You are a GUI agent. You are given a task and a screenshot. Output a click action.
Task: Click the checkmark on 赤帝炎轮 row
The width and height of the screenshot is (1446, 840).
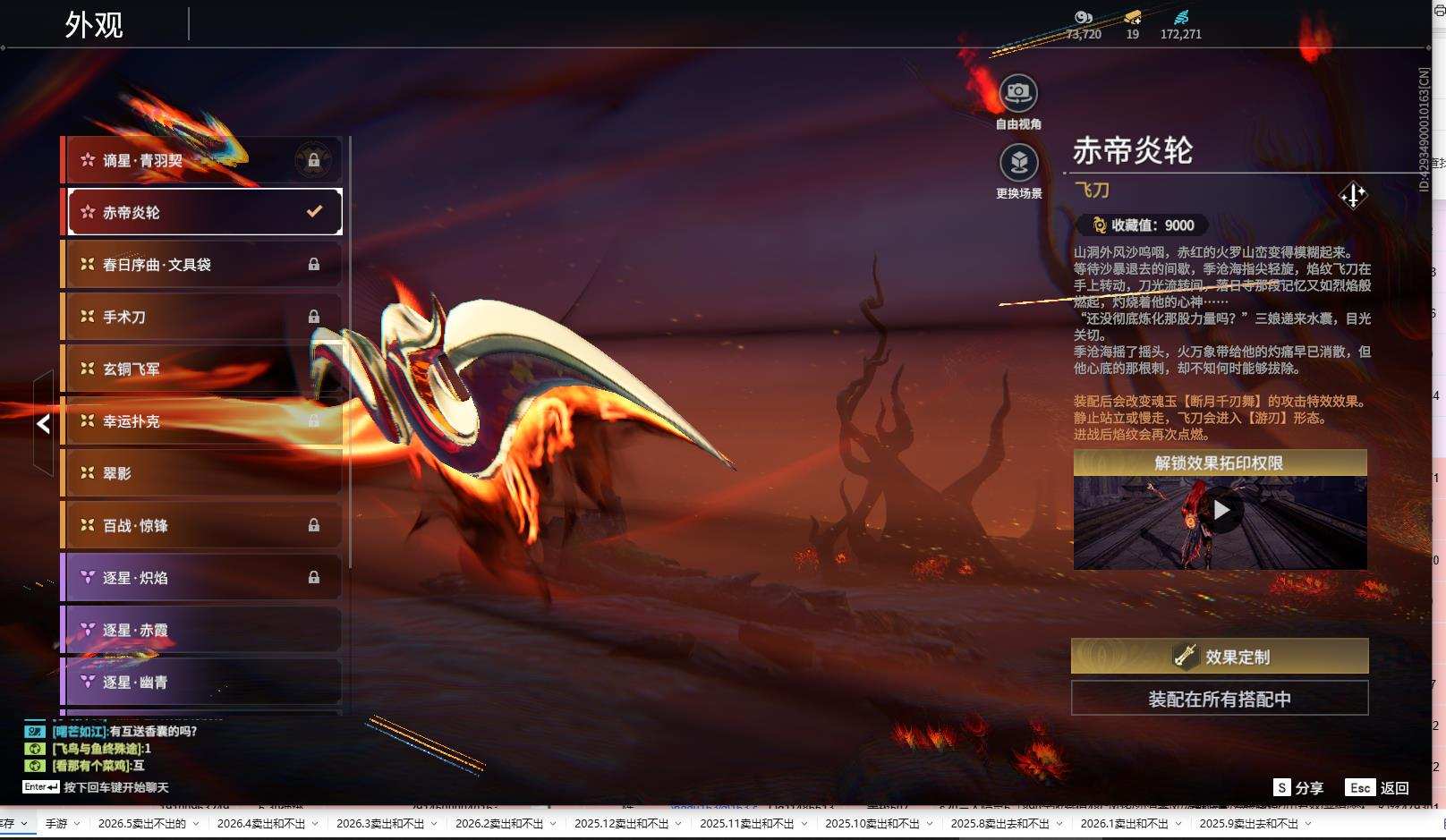click(314, 212)
